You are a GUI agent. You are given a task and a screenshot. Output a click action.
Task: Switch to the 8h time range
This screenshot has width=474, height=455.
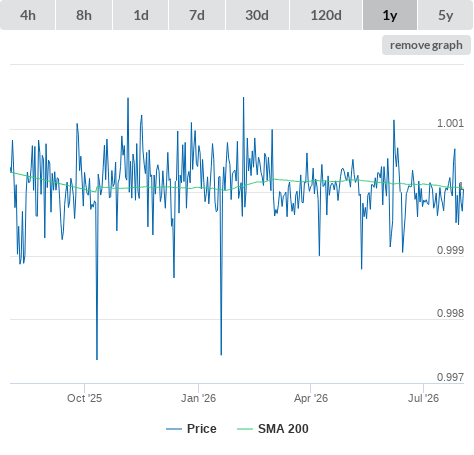(84, 15)
